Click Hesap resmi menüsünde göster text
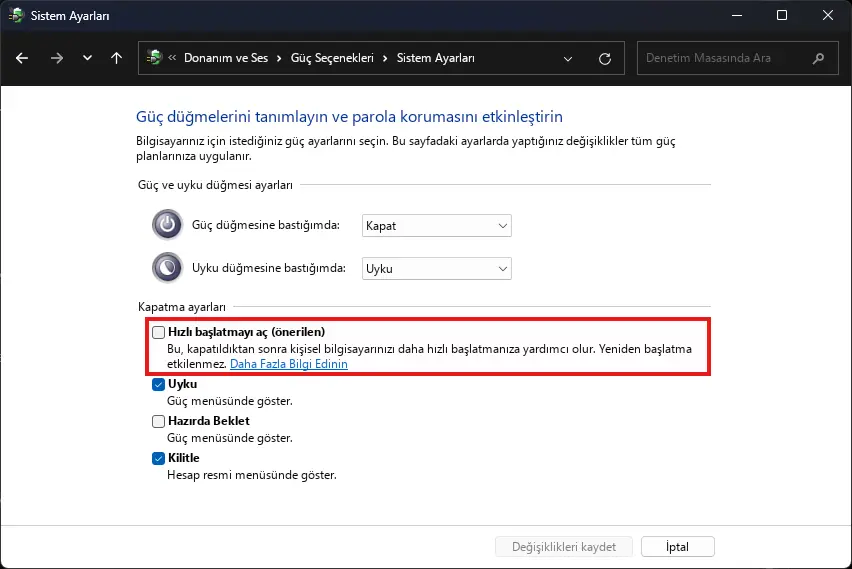852x569 pixels. pyautogui.click(x=252, y=475)
